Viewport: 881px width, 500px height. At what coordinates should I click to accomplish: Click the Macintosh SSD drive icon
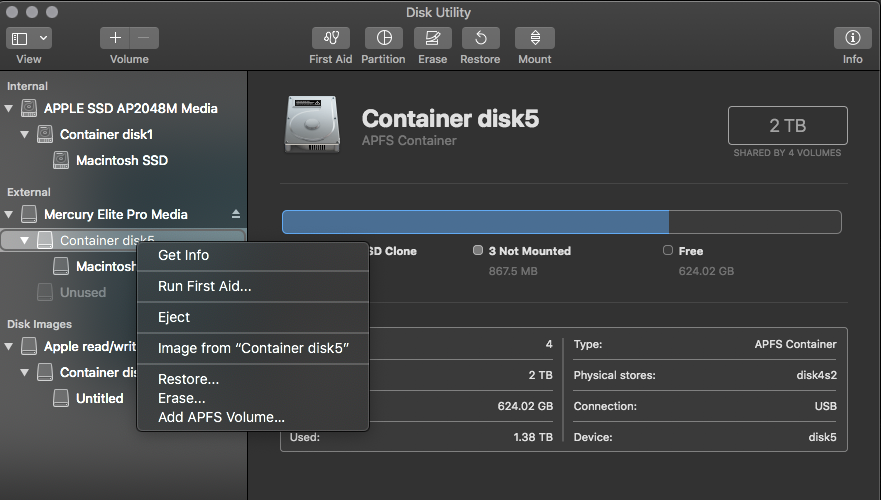coord(61,160)
